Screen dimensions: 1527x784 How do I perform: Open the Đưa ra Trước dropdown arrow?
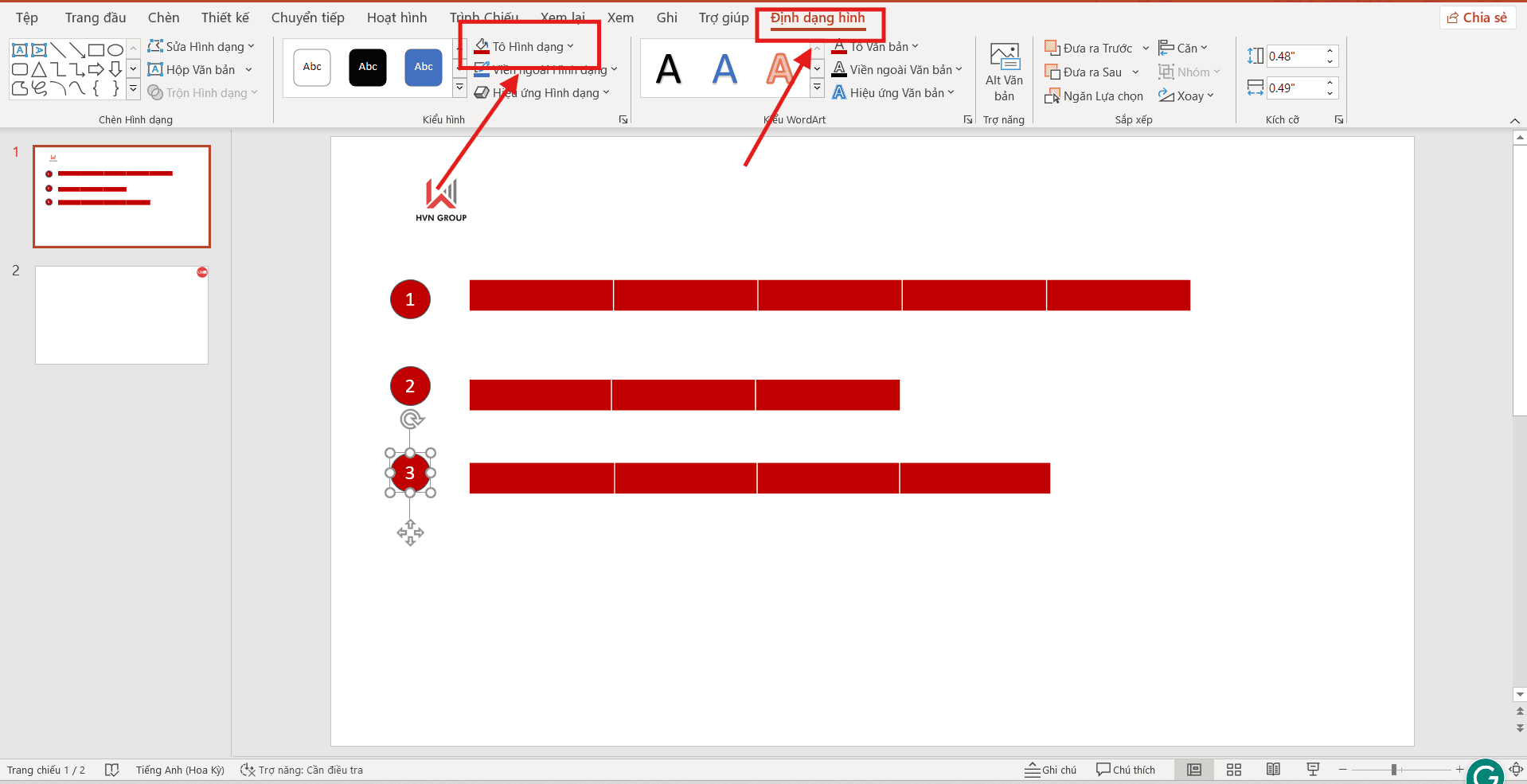[1146, 49]
